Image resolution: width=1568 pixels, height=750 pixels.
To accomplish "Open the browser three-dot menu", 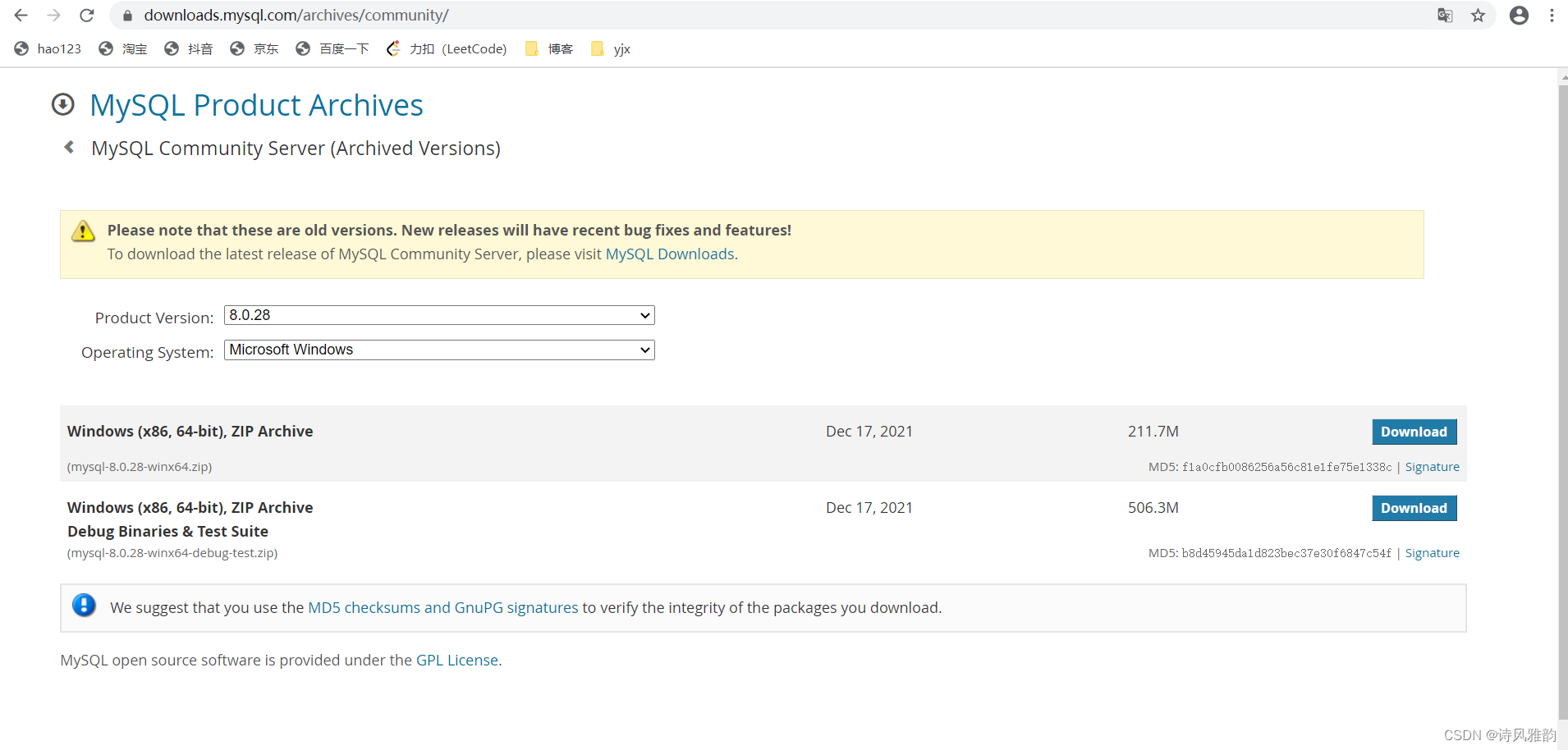I will tap(1552, 15).
